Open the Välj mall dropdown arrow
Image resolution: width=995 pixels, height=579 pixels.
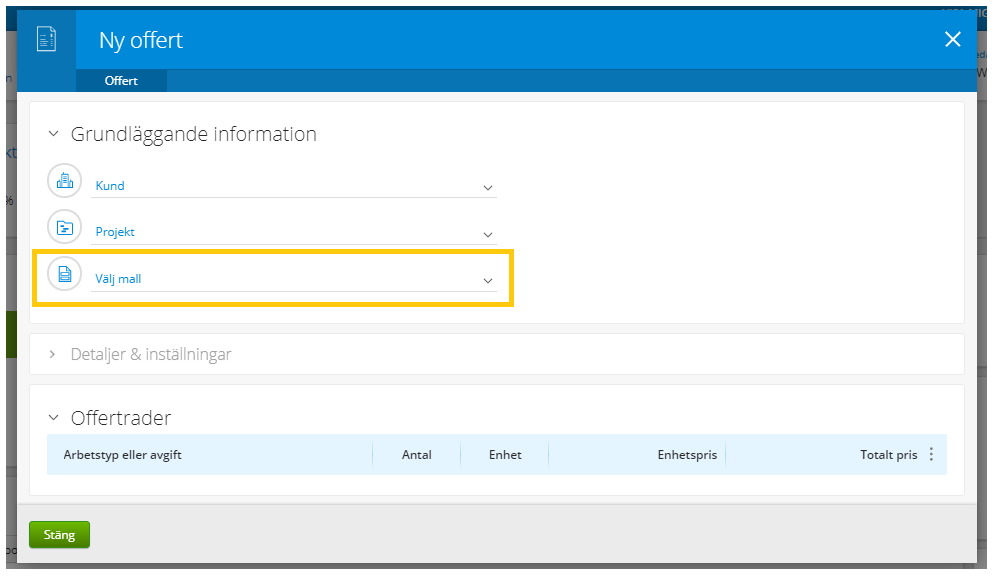point(487,281)
